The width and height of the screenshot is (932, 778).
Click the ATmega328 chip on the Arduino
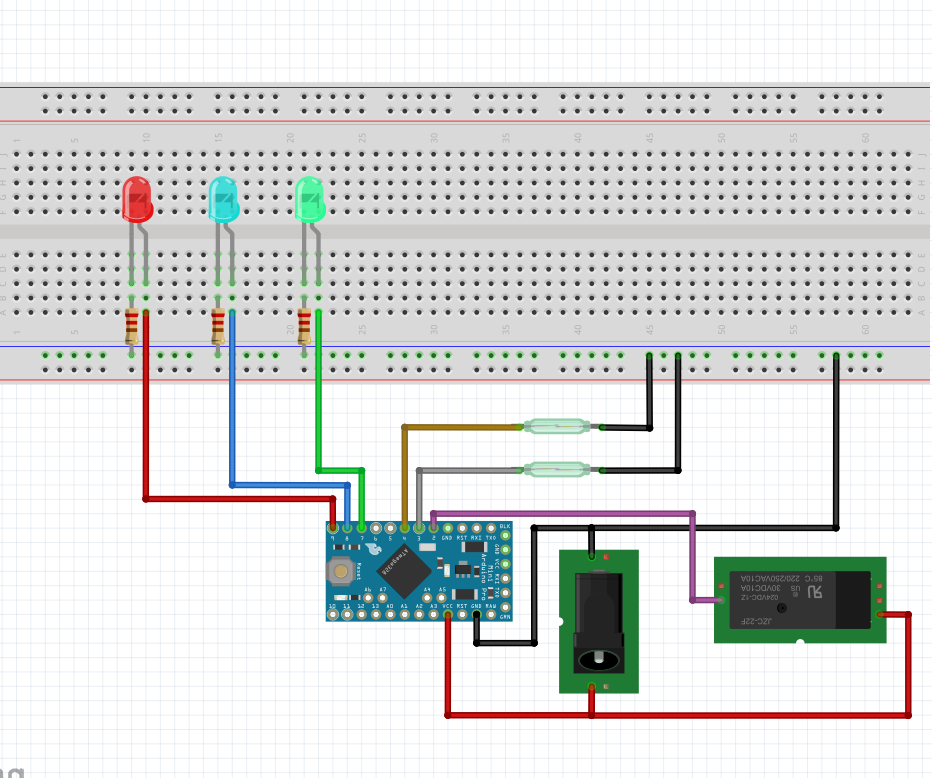click(x=404, y=570)
